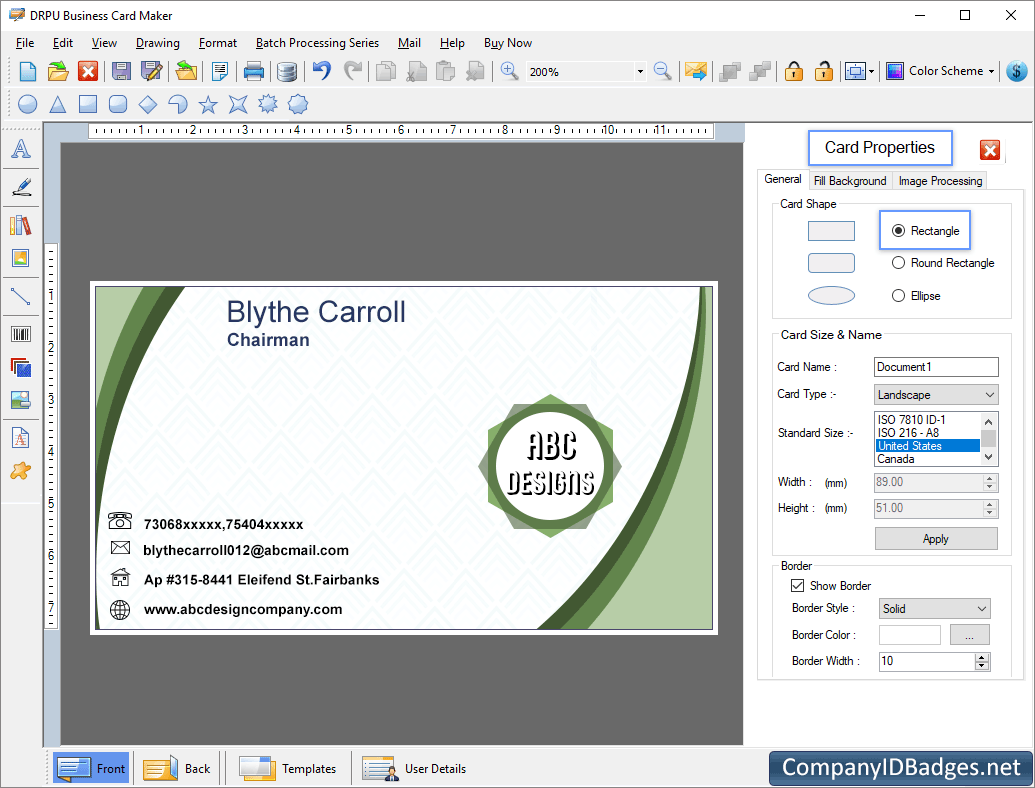The width and height of the screenshot is (1035, 788).
Task: Adjust the Border Width spinner
Action: (x=982, y=661)
